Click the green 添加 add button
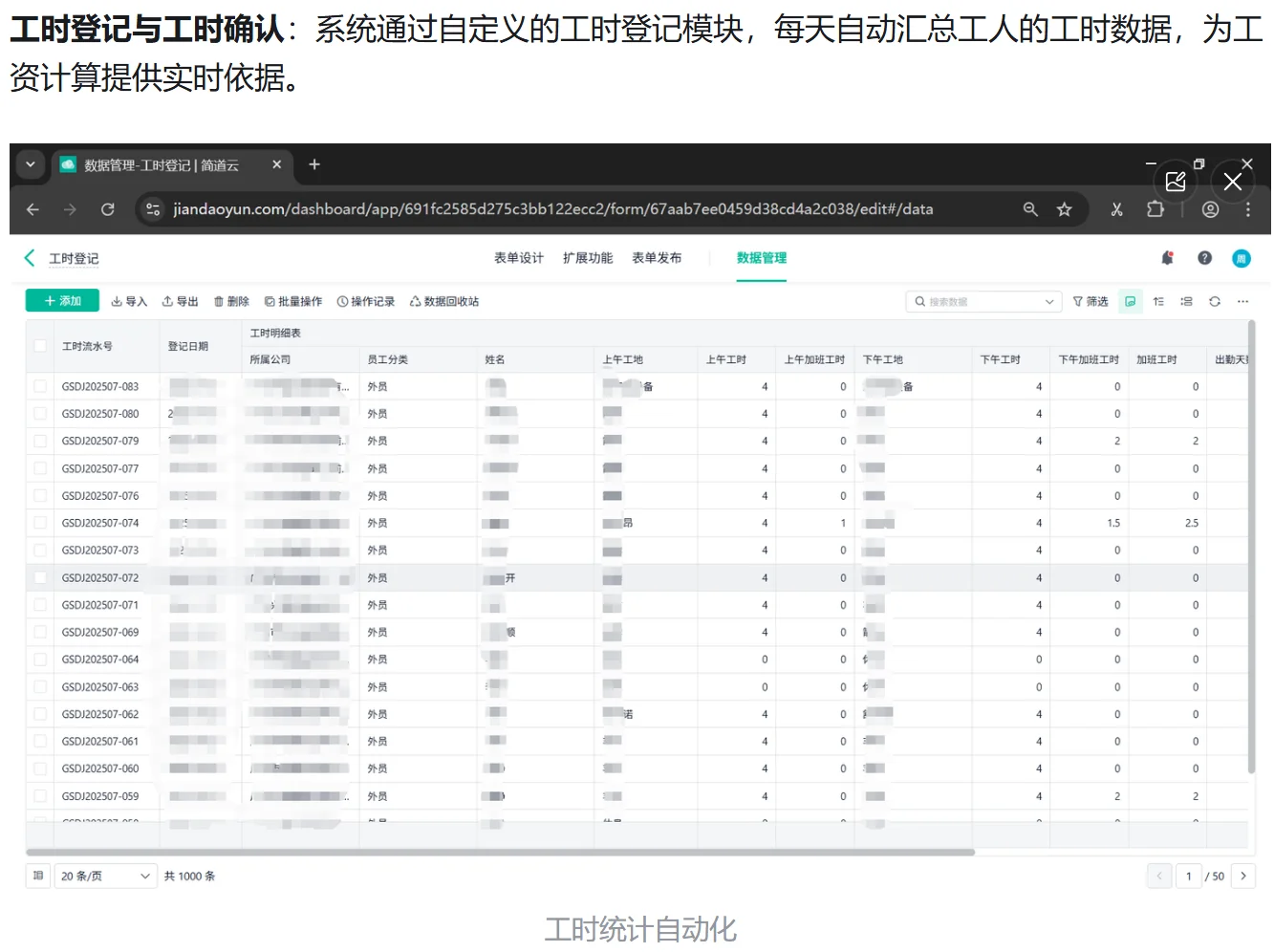Screen dimensions: 1274x952 (x=61, y=301)
